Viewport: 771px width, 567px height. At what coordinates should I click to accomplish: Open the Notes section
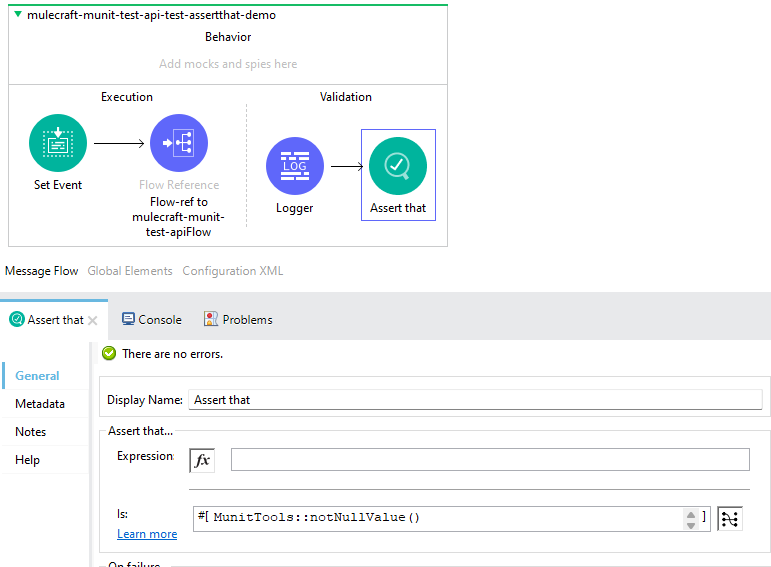pos(31,432)
